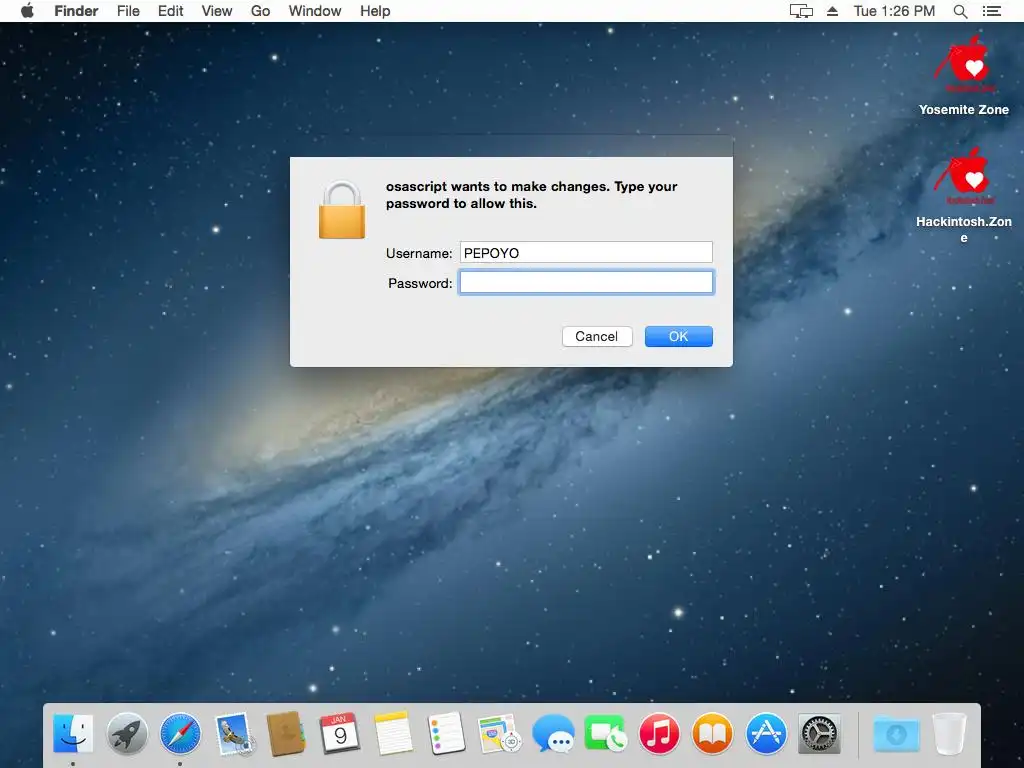Click the gold padlock icon in dialog
This screenshot has width=1024, height=768.
342,210
